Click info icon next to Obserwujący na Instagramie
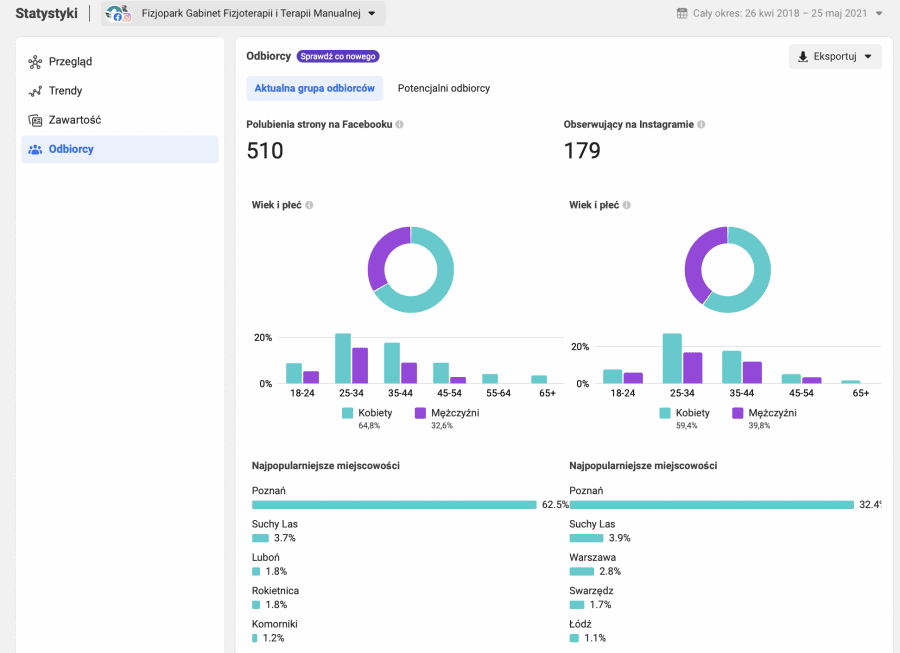The image size is (900, 653). [701, 125]
